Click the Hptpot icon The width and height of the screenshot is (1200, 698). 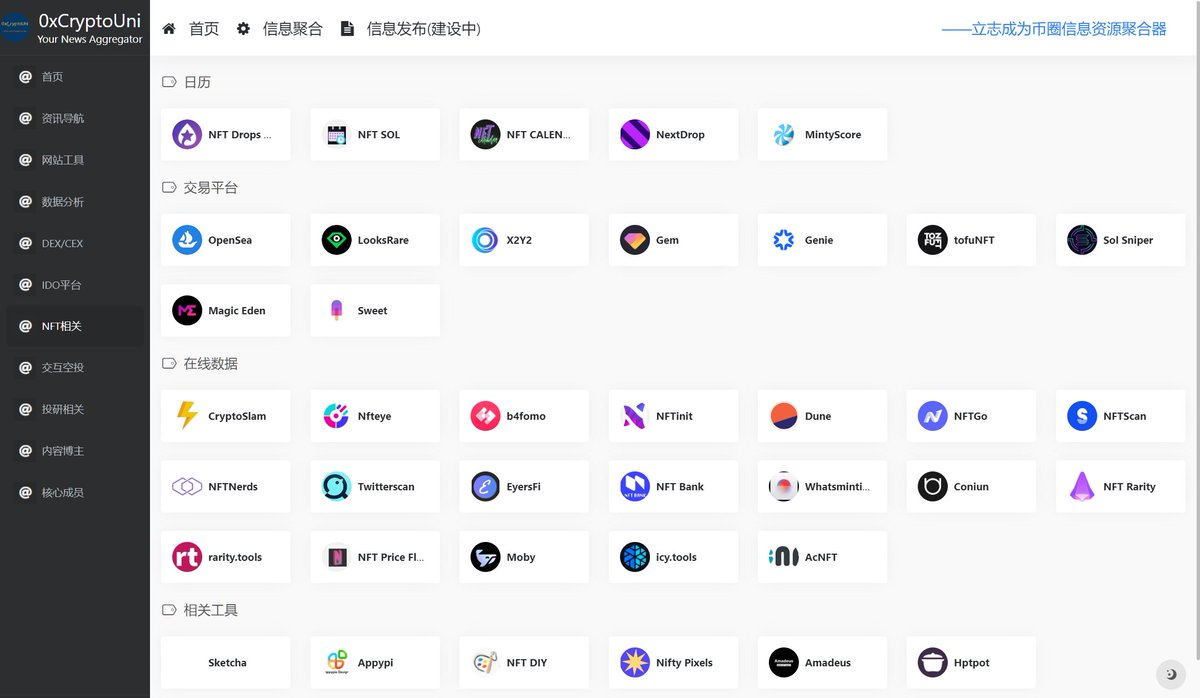tap(933, 663)
